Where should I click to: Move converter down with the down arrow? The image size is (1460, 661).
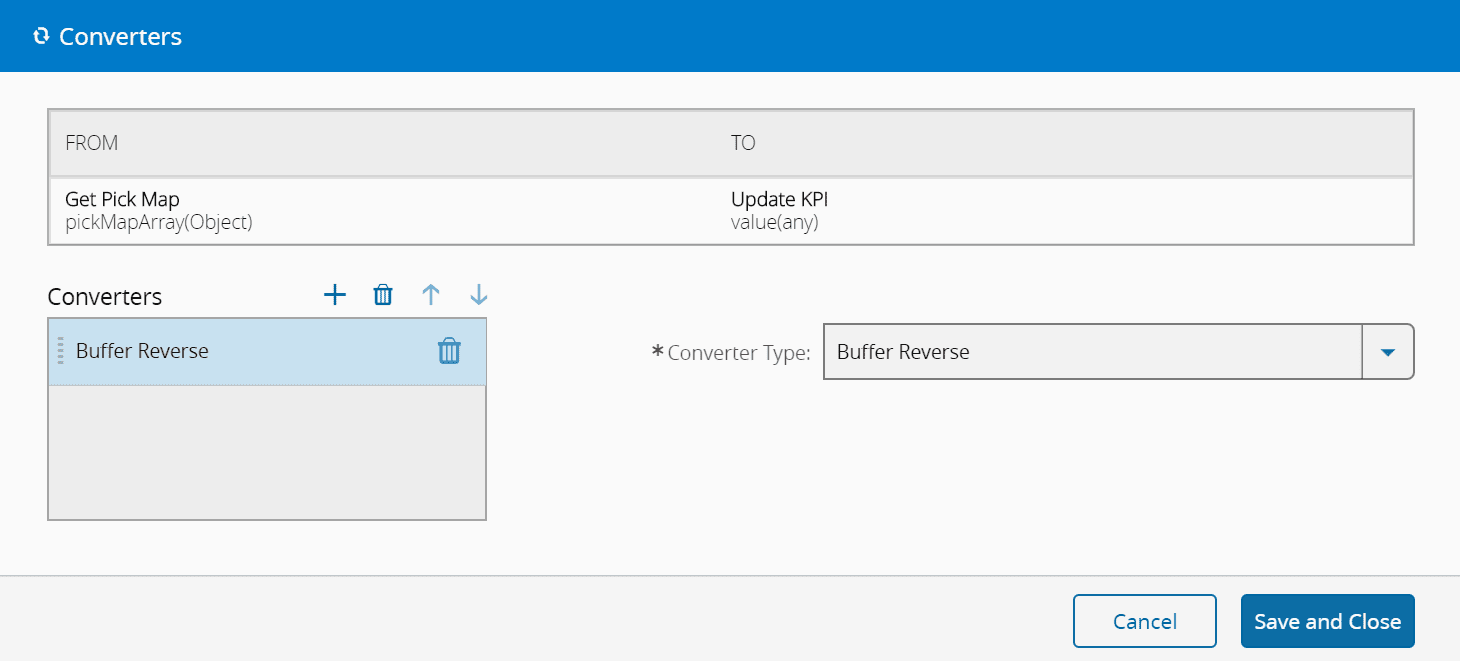point(479,295)
